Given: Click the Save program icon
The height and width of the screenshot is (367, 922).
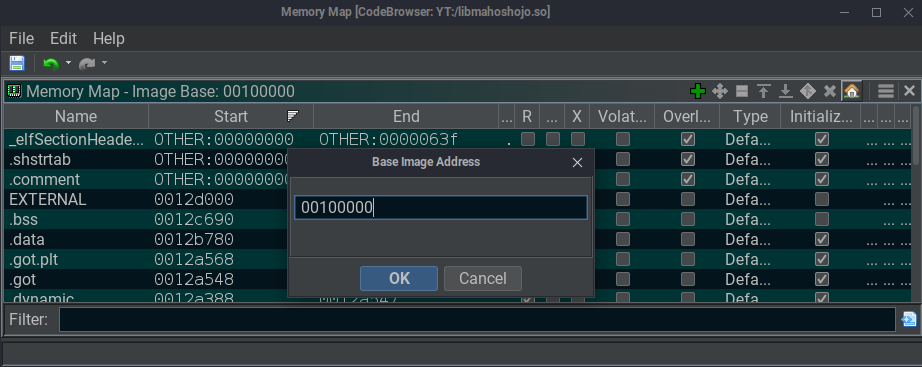Looking at the screenshot, I should (17, 63).
